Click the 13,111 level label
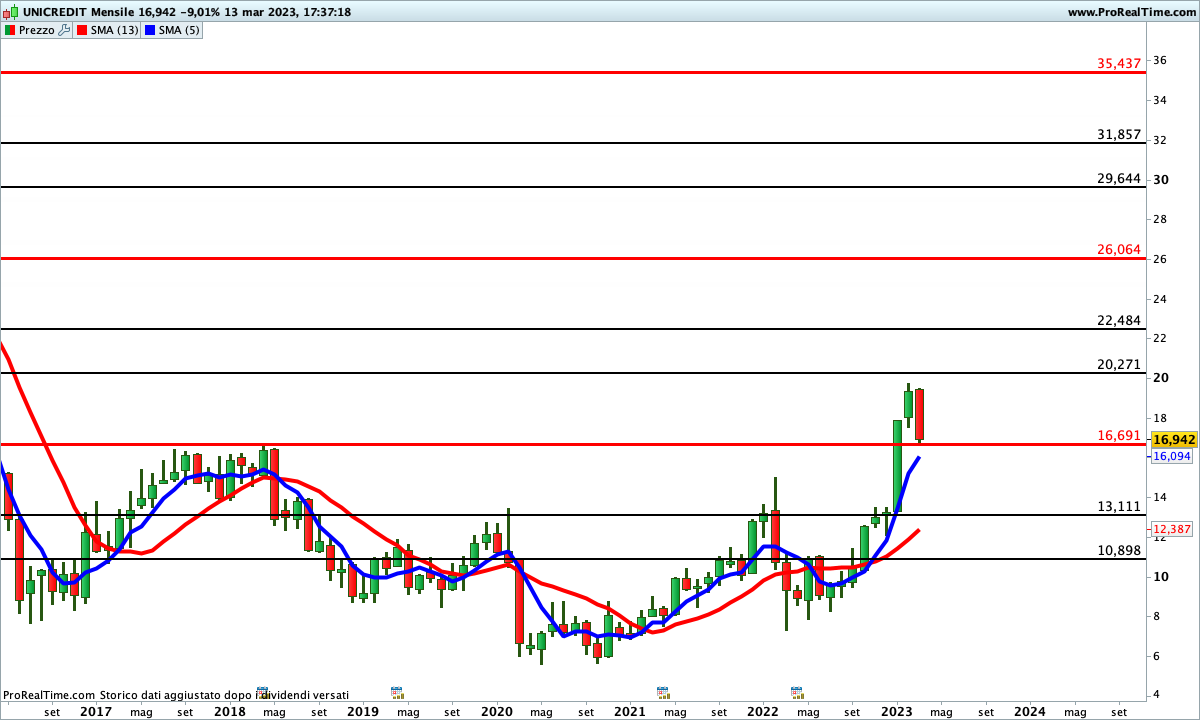1200x720 pixels. click(1119, 506)
